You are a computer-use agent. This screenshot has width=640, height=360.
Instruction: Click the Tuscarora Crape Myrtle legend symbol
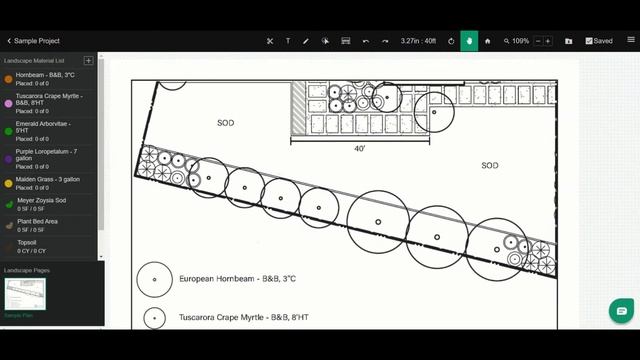point(154,318)
